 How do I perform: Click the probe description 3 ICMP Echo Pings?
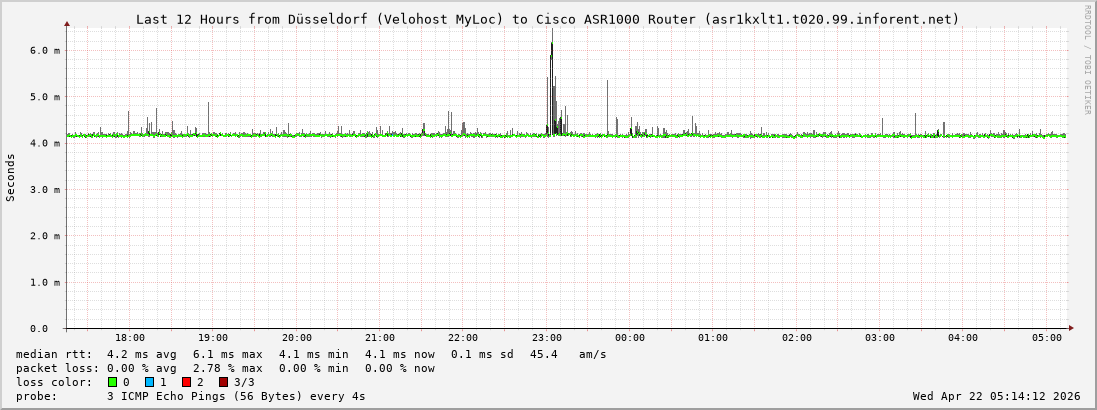[x=236, y=396]
